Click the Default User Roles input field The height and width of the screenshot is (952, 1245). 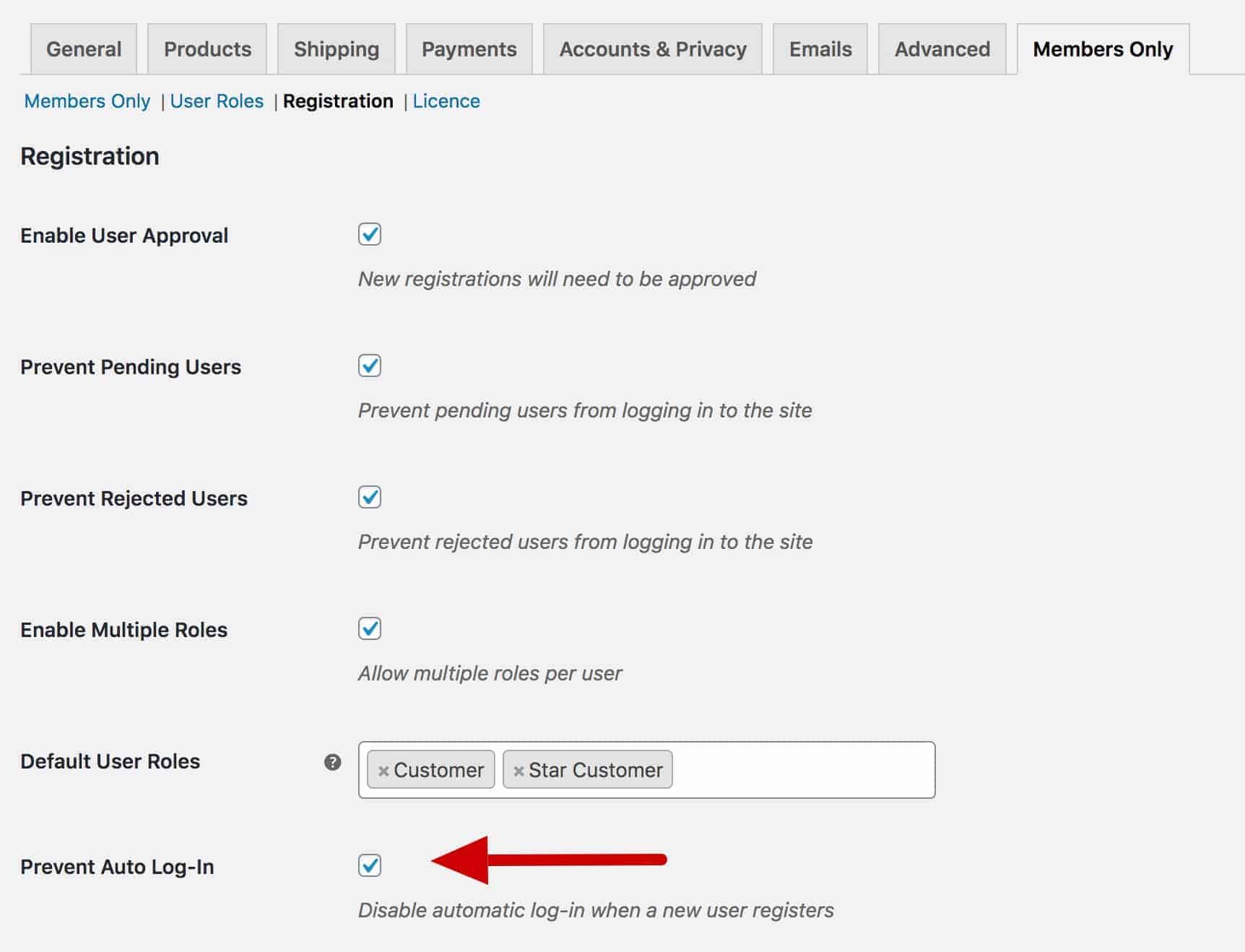click(x=794, y=770)
